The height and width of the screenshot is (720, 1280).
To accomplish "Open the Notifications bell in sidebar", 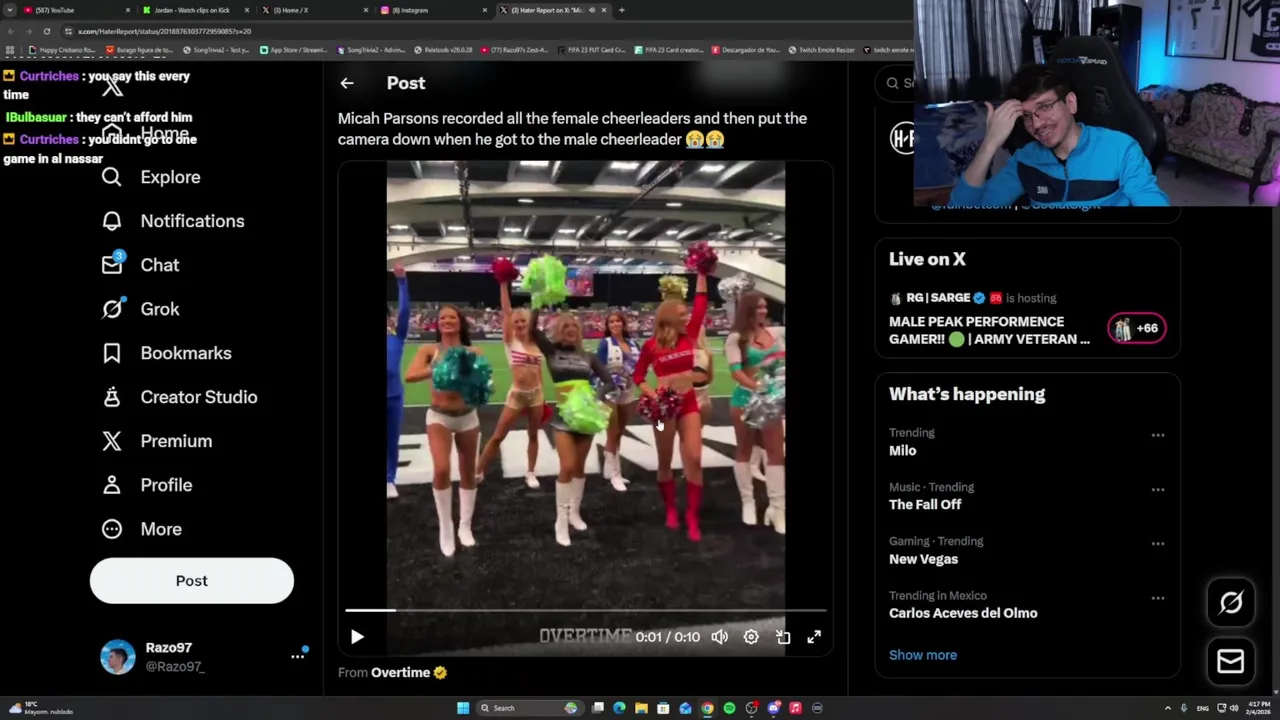I will [172, 221].
